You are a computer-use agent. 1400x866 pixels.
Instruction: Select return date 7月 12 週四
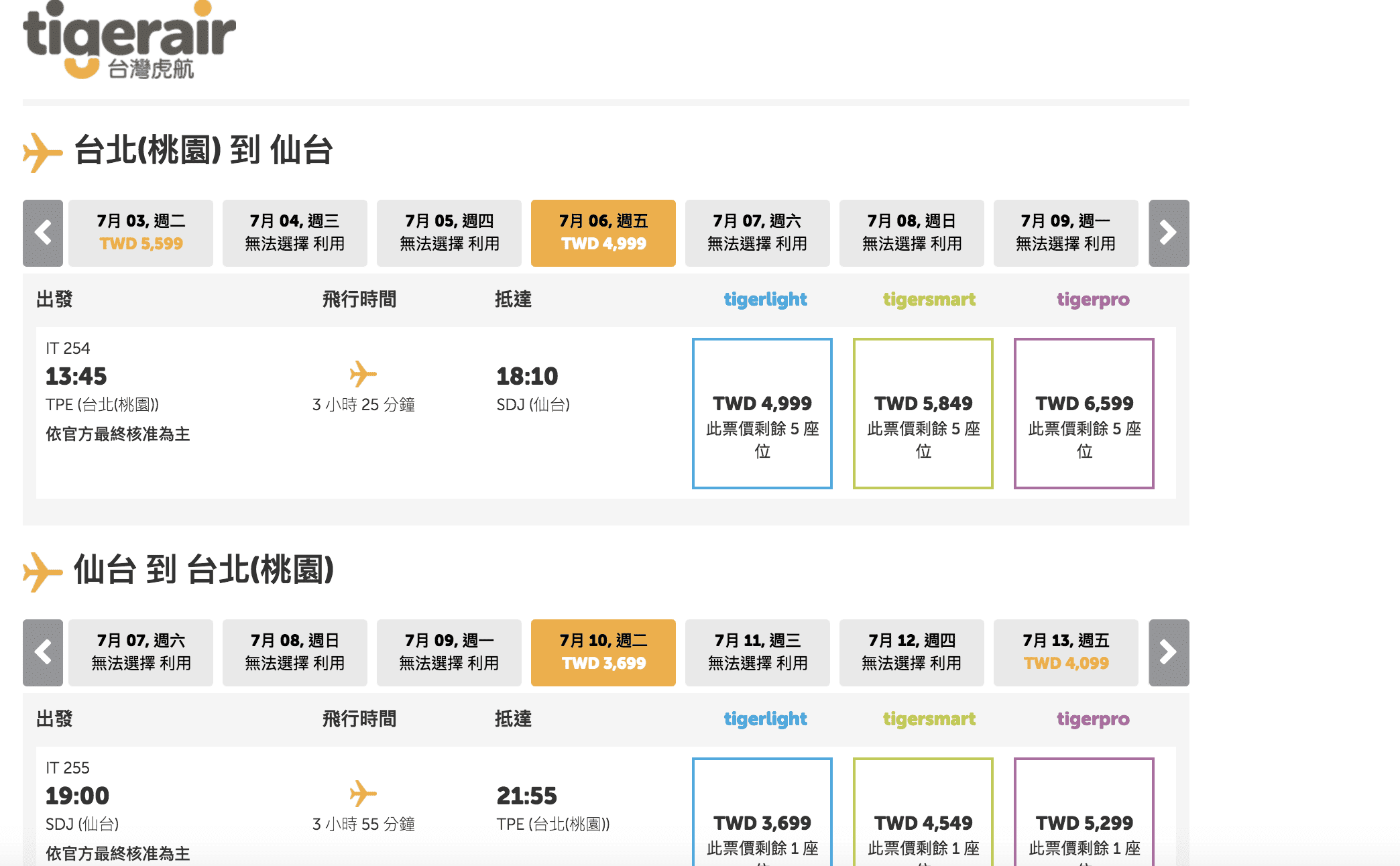pos(912,653)
